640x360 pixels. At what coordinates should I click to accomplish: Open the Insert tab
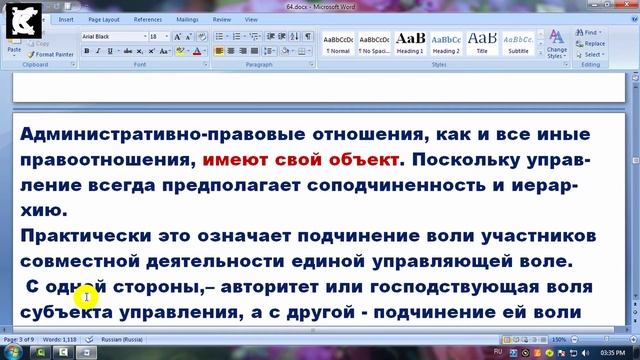click(x=66, y=20)
